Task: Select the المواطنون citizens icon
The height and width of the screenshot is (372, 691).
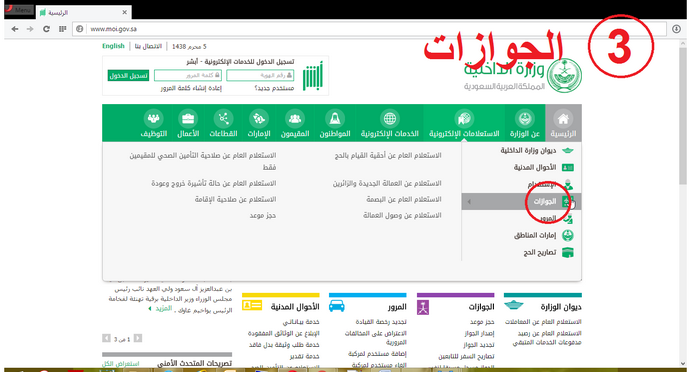Action: click(335, 119)
